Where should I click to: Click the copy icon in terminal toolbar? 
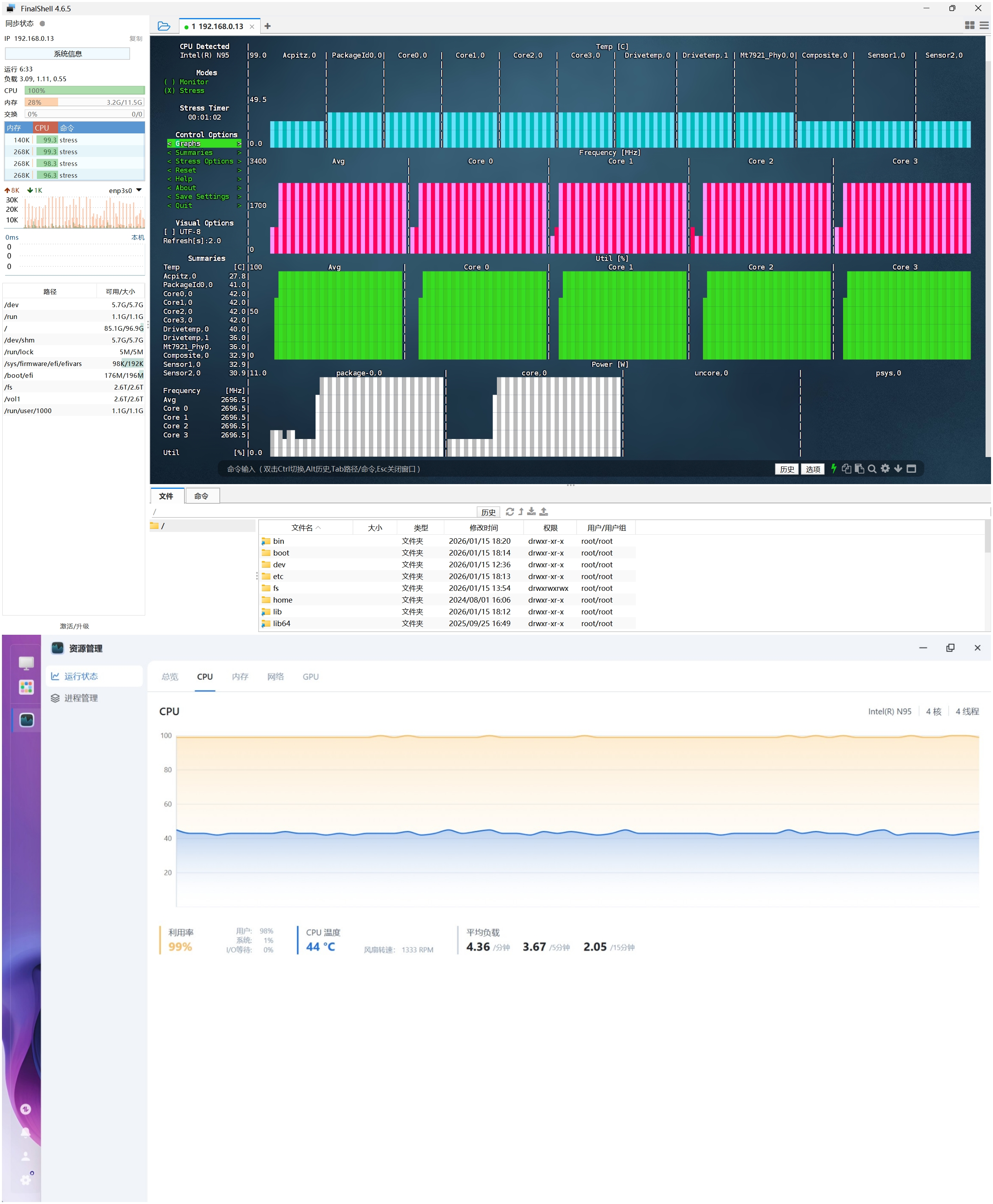(846, 469)
